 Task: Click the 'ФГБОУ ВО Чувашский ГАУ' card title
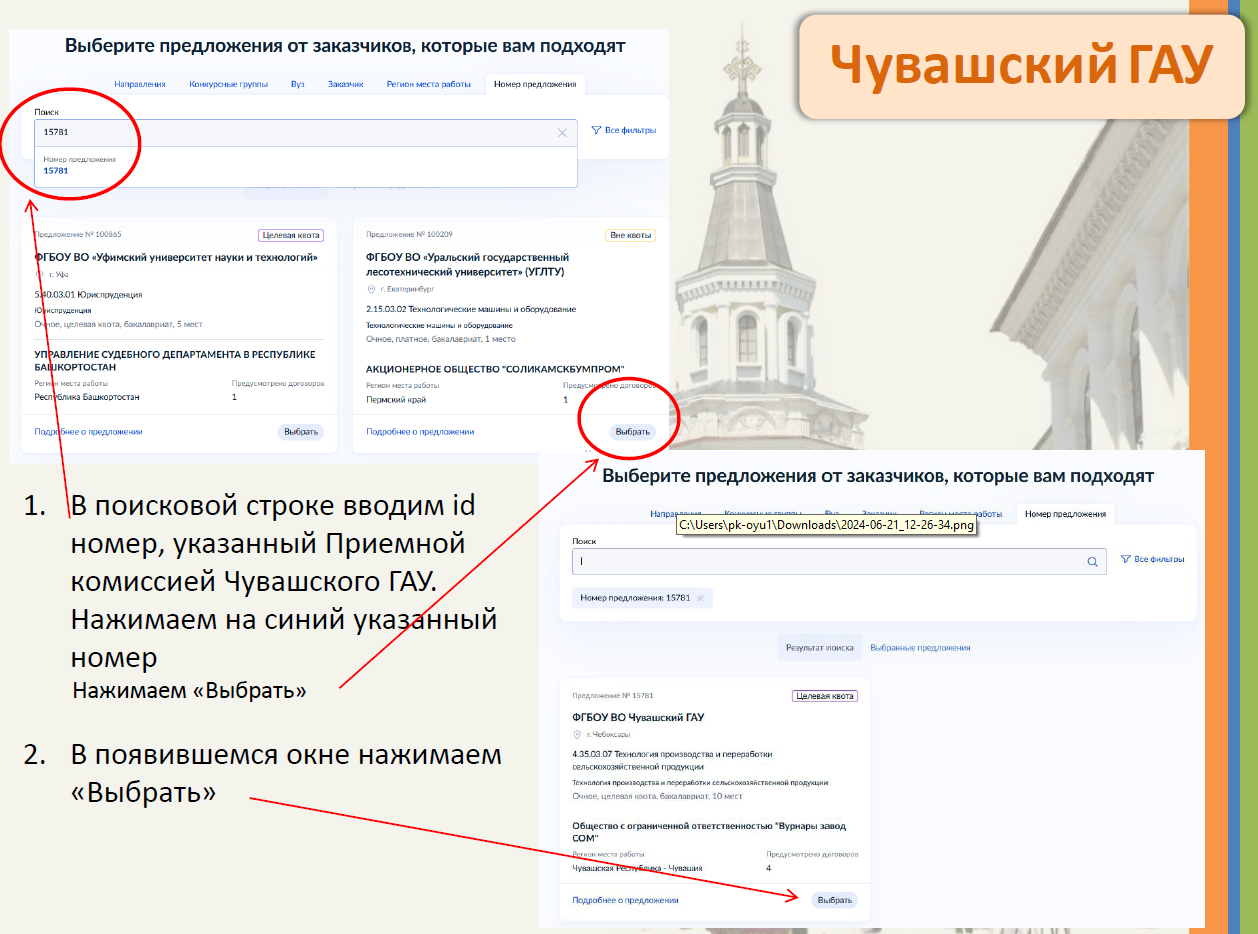[x=638, y=718]
